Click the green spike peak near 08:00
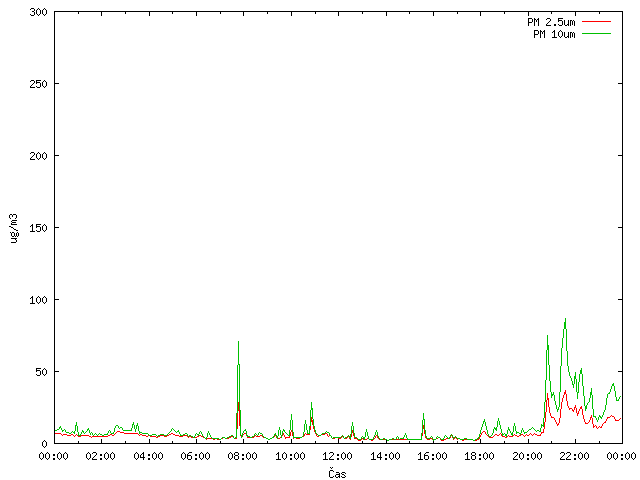This screenshot has width=640, height=480. (238, 342)
